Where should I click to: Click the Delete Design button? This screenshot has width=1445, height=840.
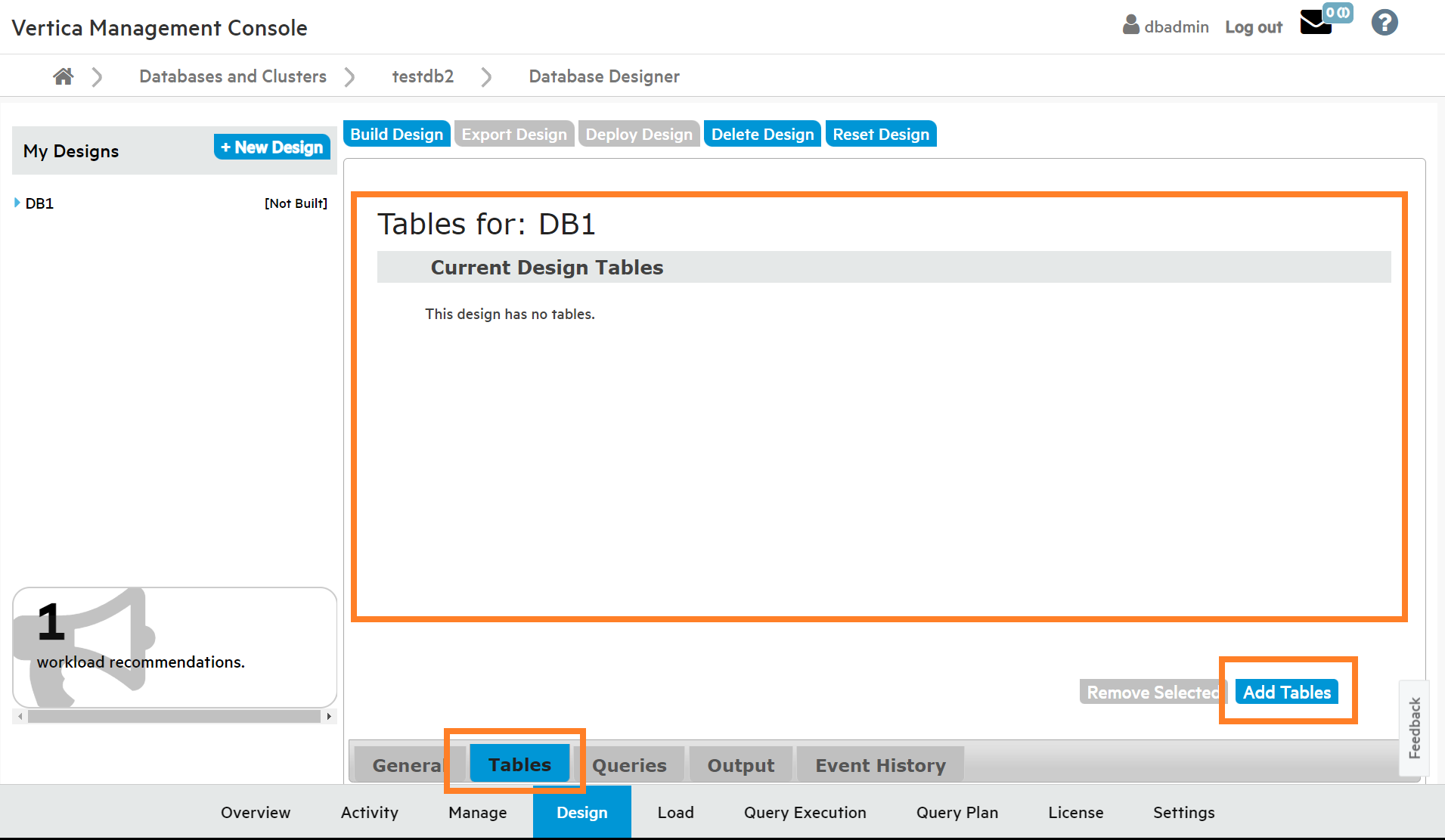(x=762, y=134)
